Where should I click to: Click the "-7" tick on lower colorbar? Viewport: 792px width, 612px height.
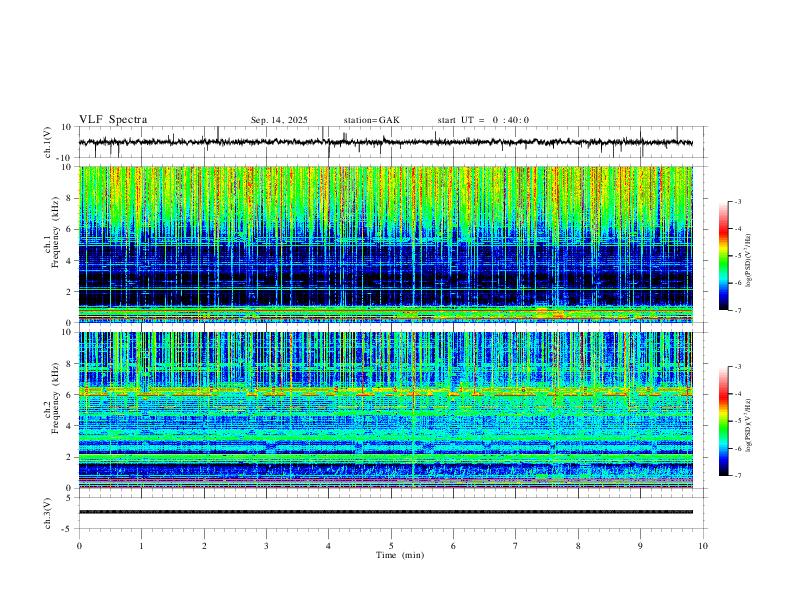738,475
